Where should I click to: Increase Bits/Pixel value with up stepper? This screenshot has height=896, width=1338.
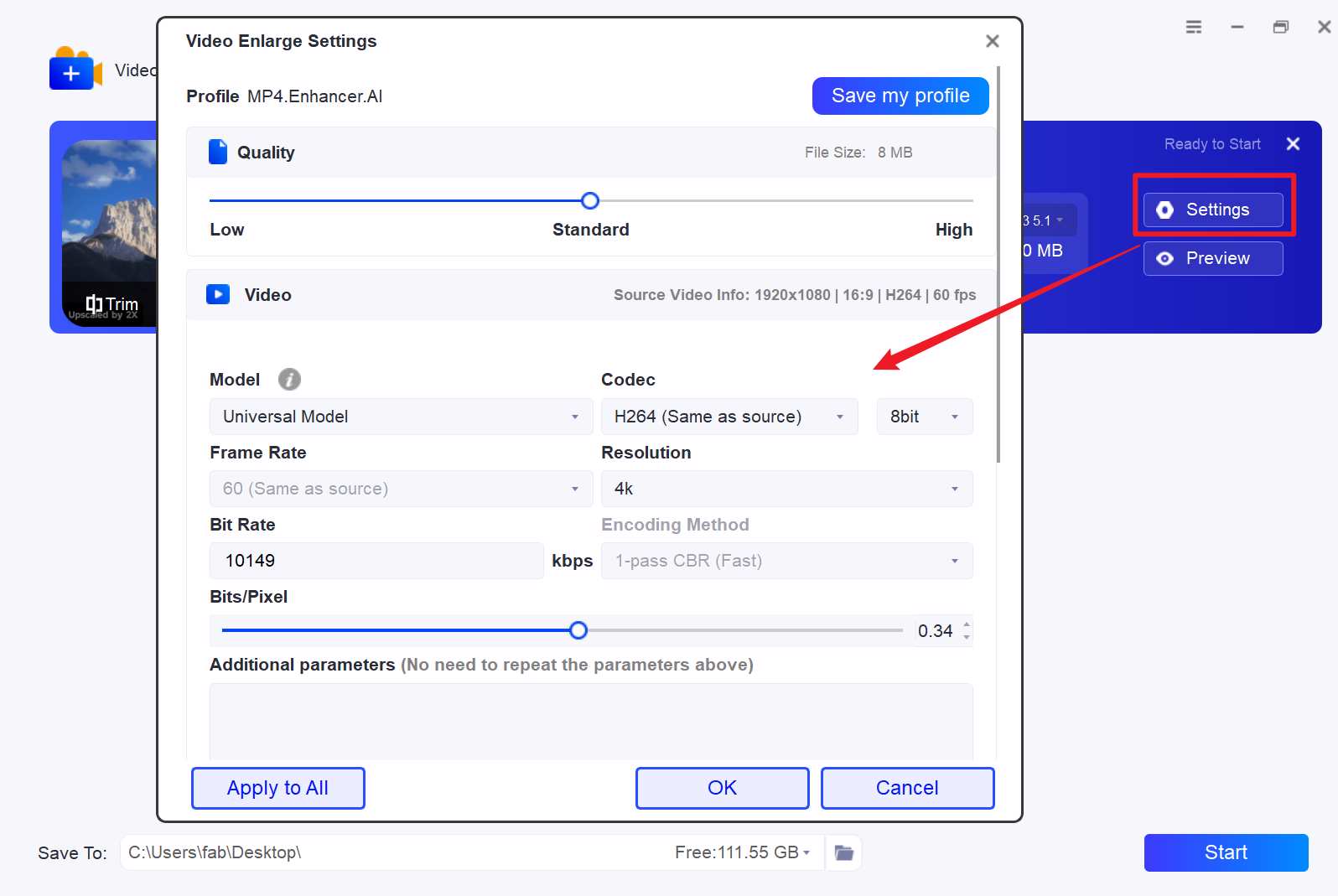pyautogui.click(x=967, y=624)
